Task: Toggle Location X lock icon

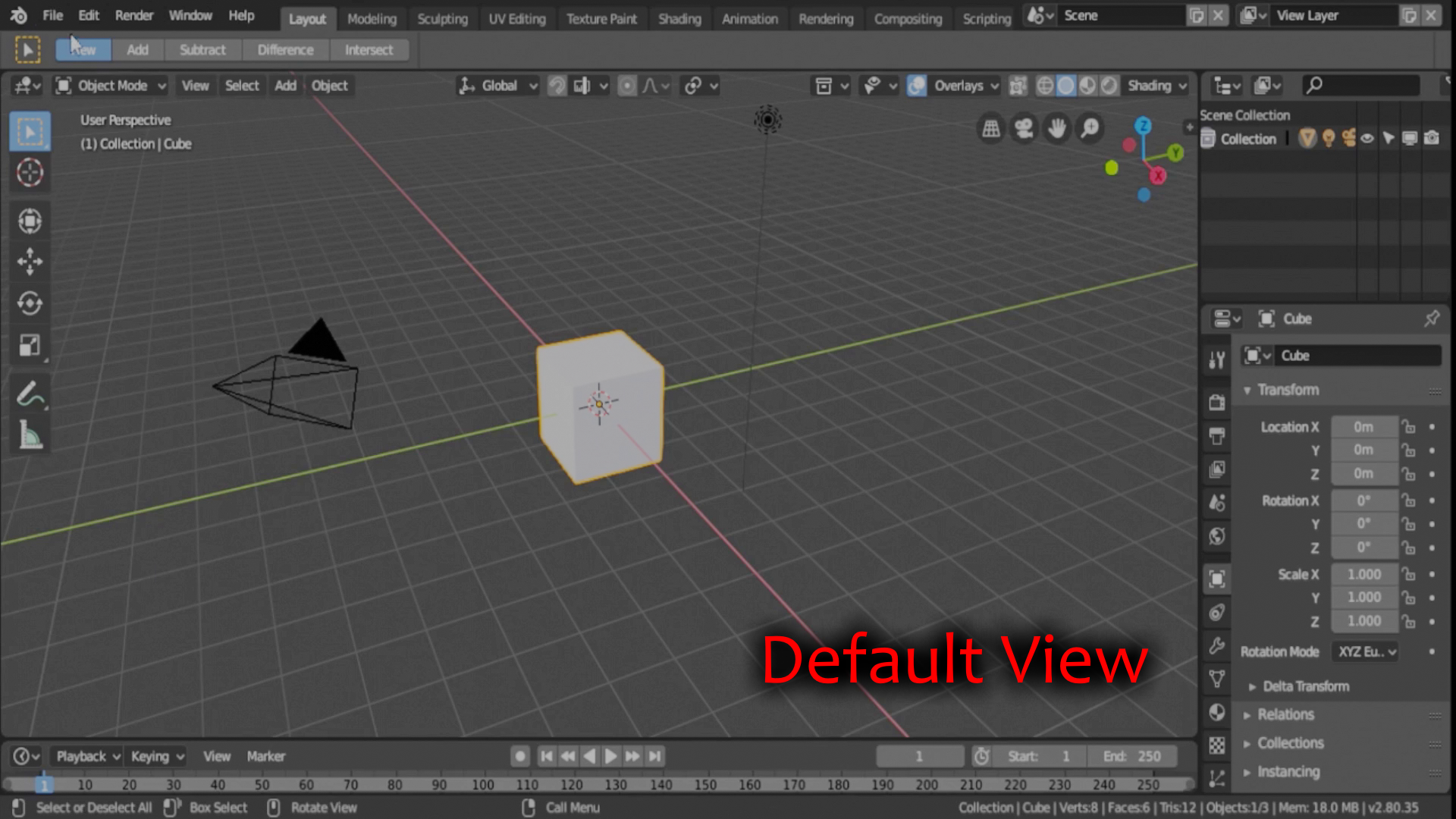Action: [x=1409, y=427]
